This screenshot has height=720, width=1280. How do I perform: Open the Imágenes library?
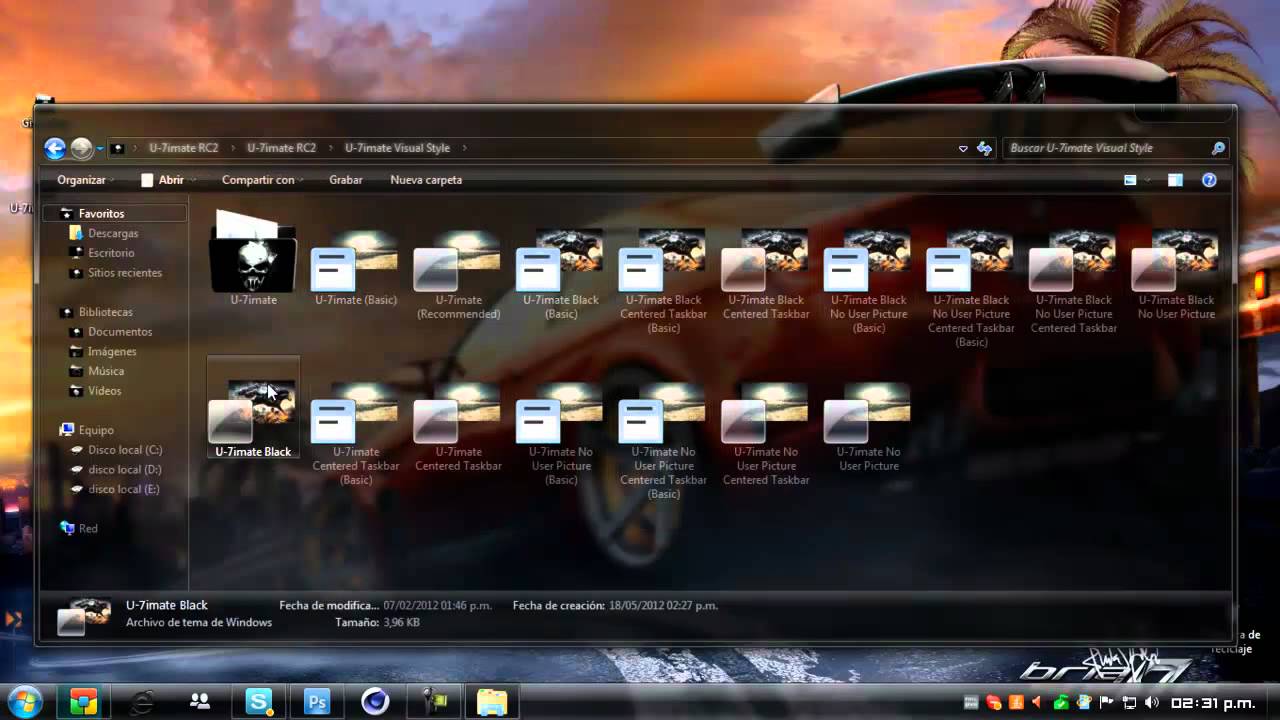point(112,352)
